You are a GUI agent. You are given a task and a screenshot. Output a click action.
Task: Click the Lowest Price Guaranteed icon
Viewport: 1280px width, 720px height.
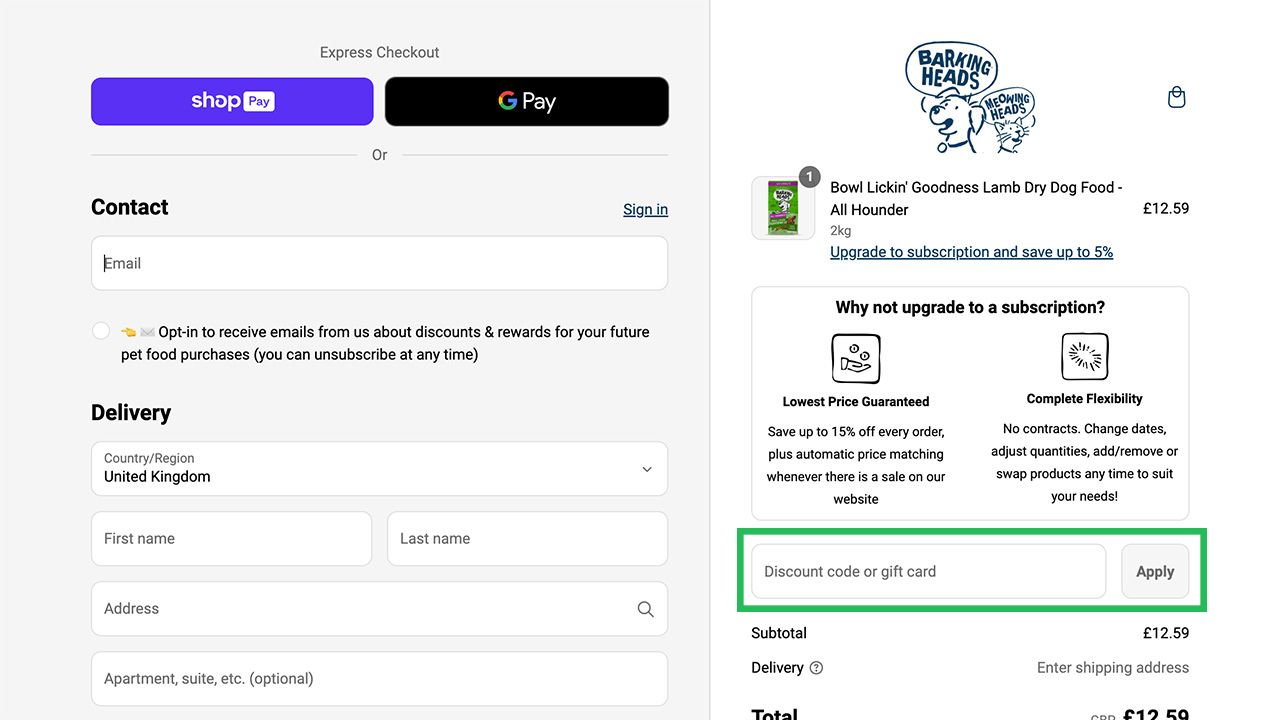pyautogui.click(x=856, y=359)
